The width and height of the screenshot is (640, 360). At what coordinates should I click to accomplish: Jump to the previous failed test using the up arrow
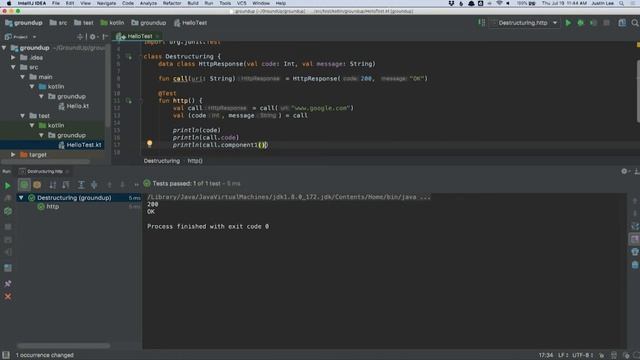(109, 185)
